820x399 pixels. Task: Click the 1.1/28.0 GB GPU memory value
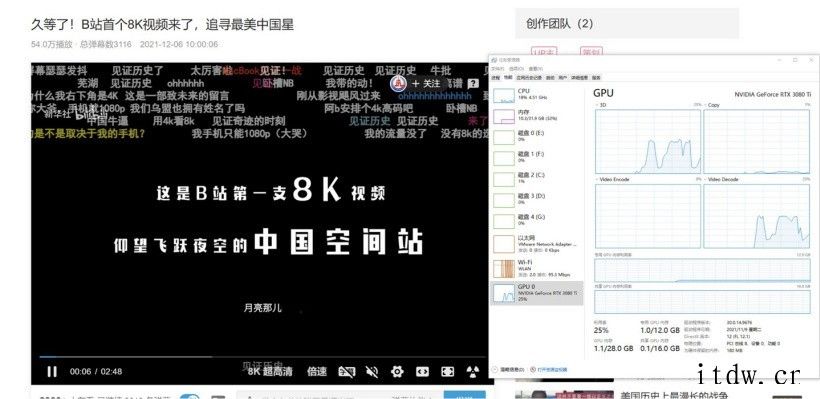(x=613, y=348)
